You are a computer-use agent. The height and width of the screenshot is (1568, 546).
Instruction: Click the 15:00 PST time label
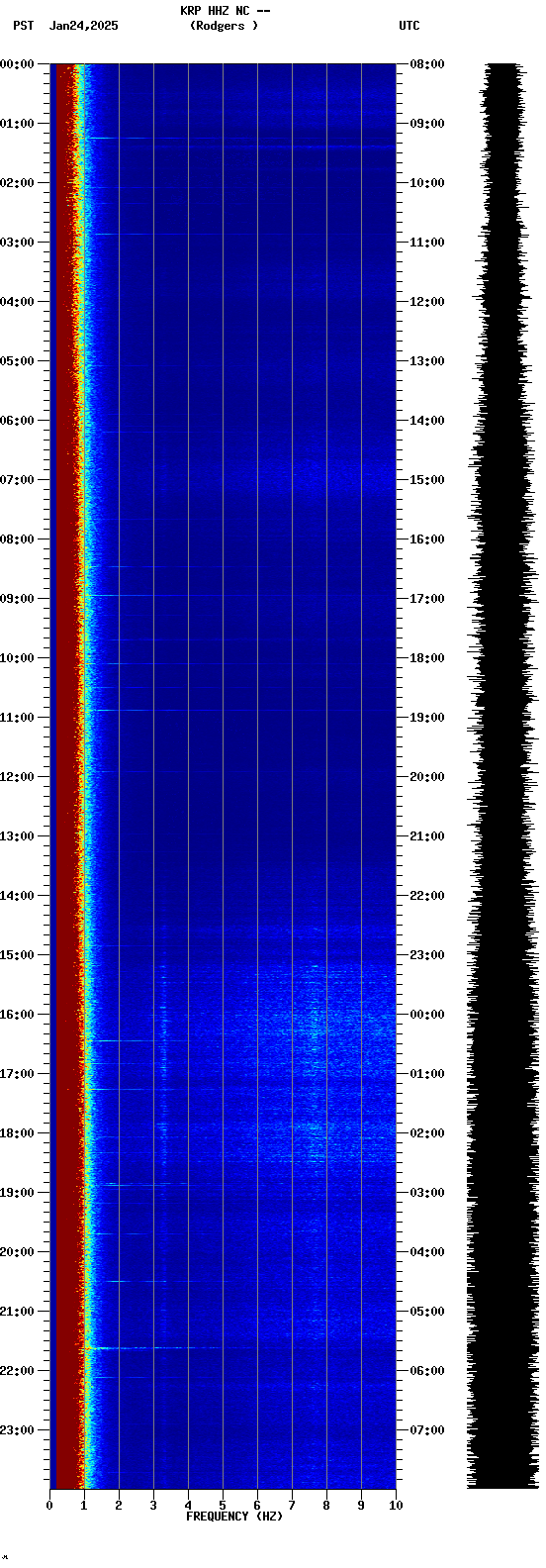(18, 955)
